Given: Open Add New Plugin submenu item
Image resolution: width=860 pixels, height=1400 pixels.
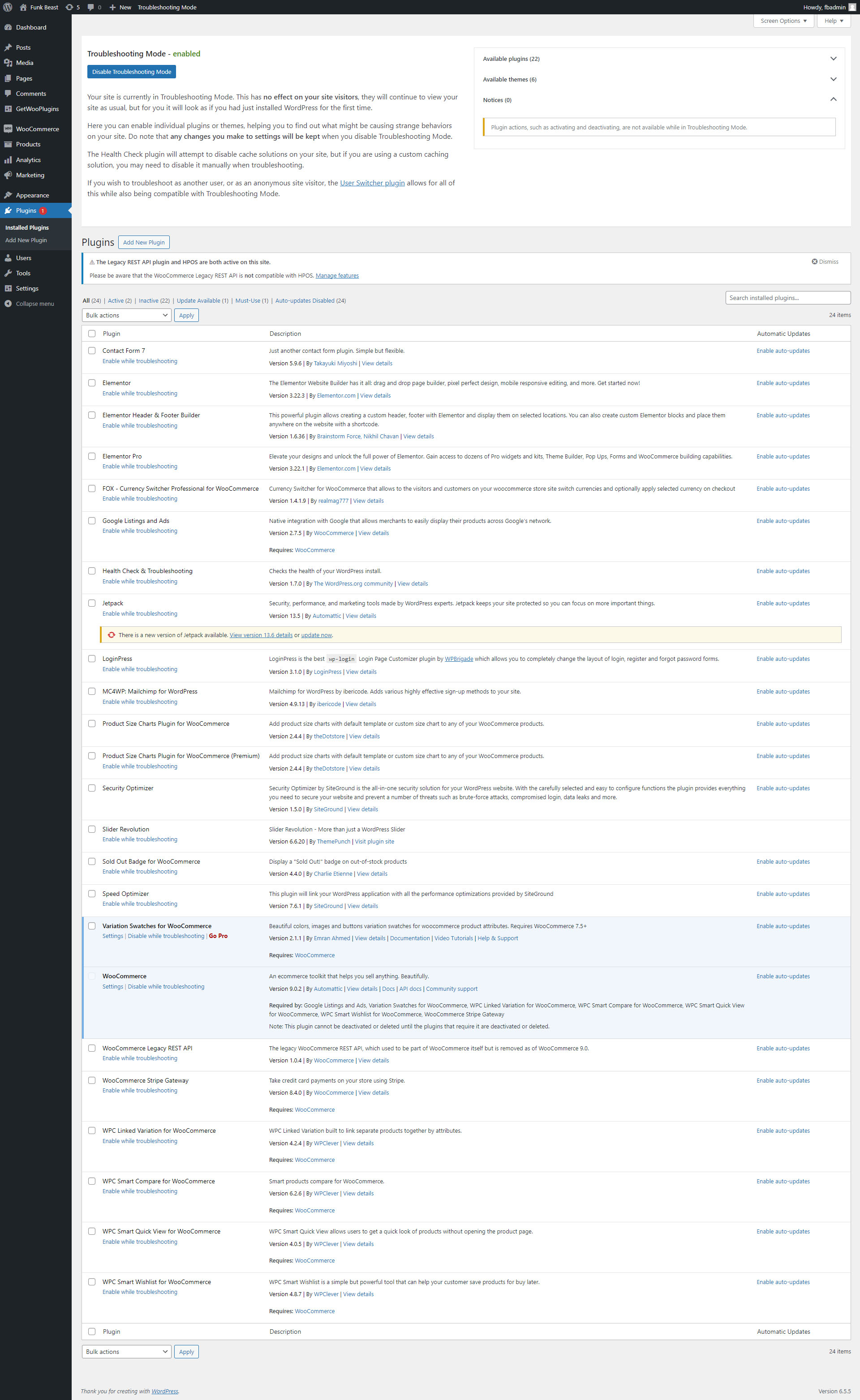Looking at the screenshot, I should [26, 240].
